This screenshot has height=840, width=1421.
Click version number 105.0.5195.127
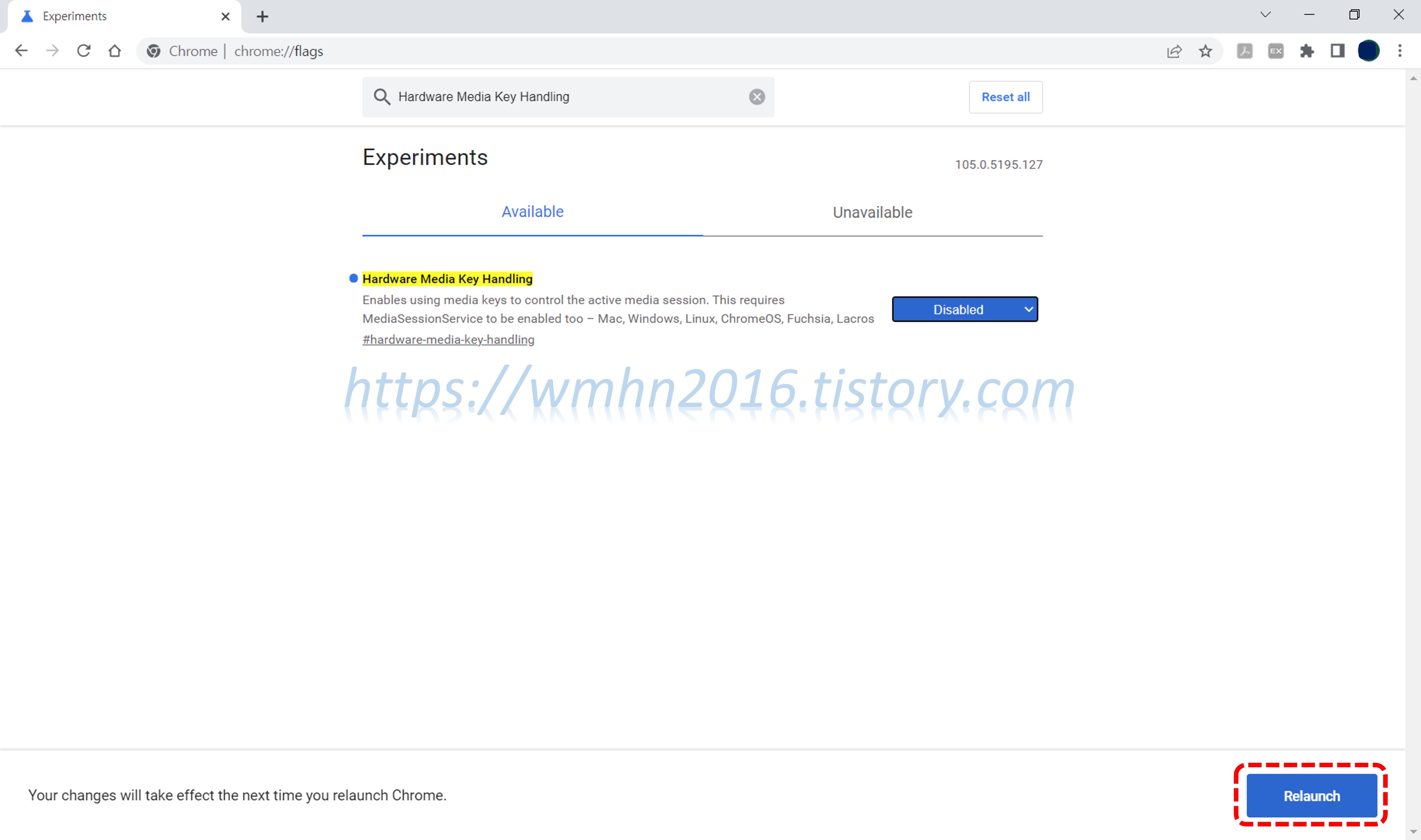tap(999, 165)
